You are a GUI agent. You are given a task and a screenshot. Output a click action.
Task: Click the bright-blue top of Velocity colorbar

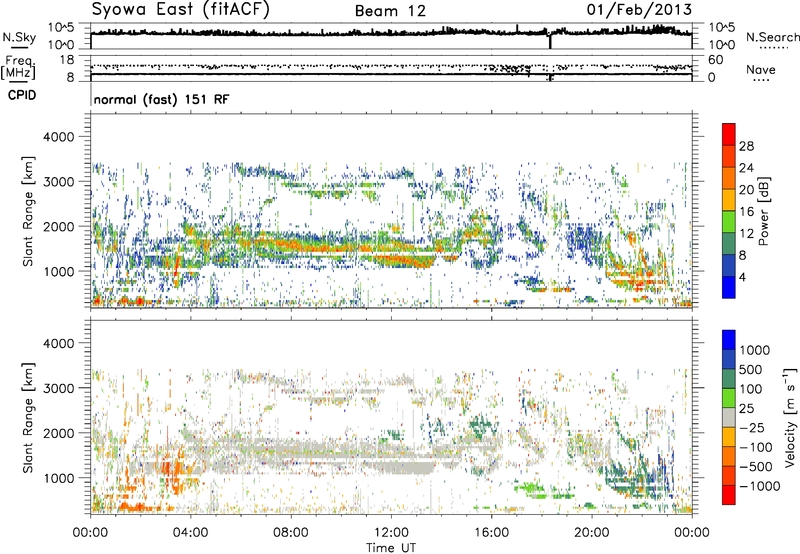[729, 340]
